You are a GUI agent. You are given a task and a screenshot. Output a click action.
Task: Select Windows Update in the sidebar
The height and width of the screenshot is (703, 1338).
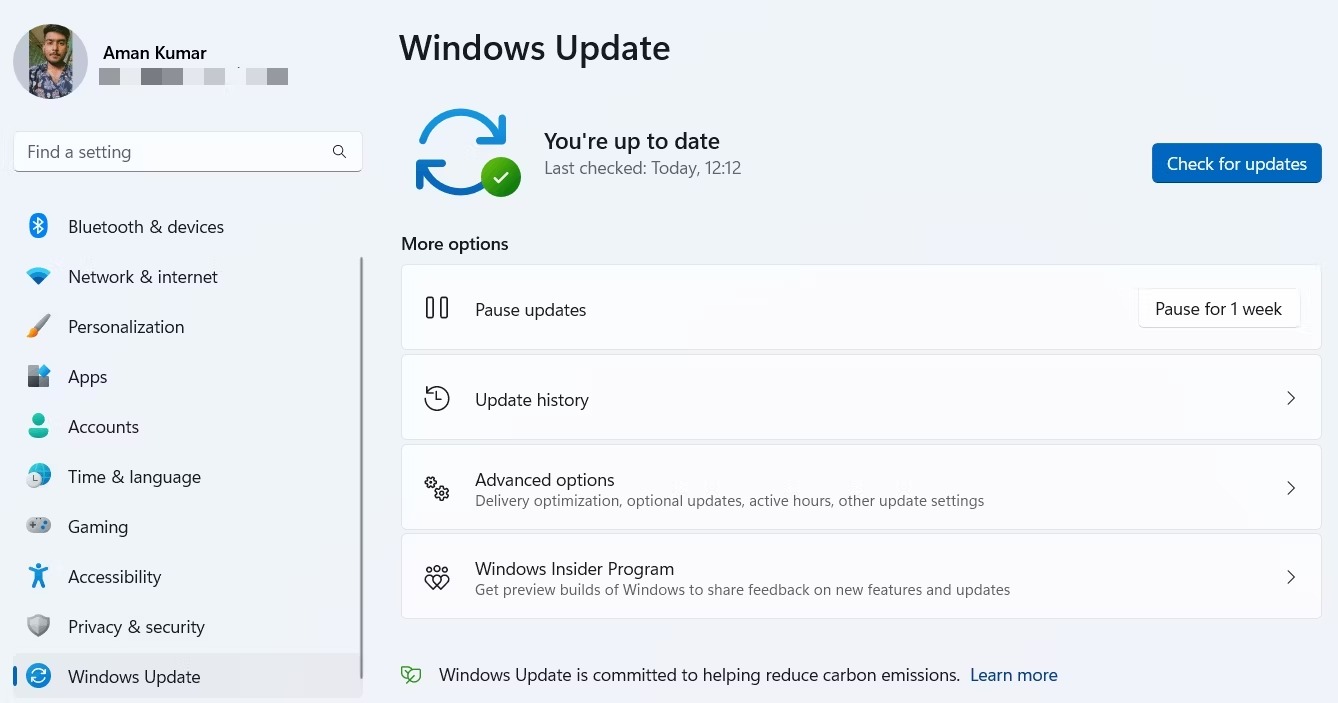click(x=187, y=677)
